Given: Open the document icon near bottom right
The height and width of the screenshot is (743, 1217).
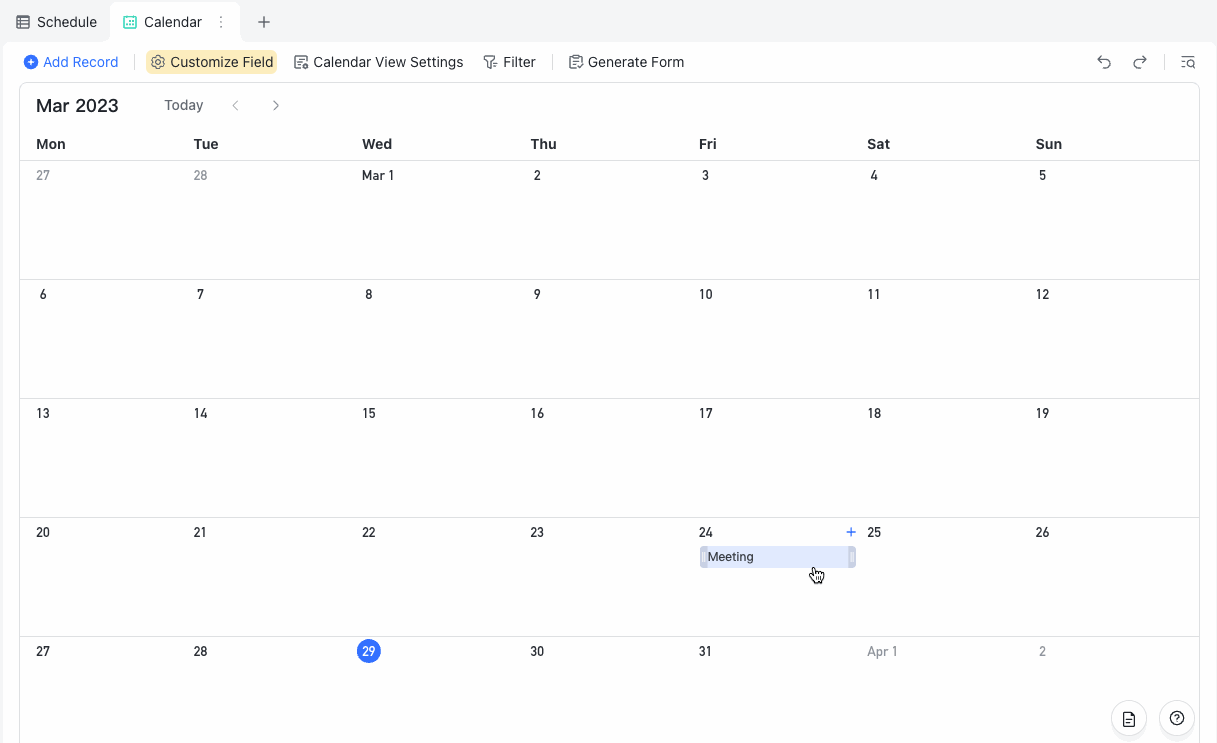Looking at the screenshot, I should [x=1128, y=718].
